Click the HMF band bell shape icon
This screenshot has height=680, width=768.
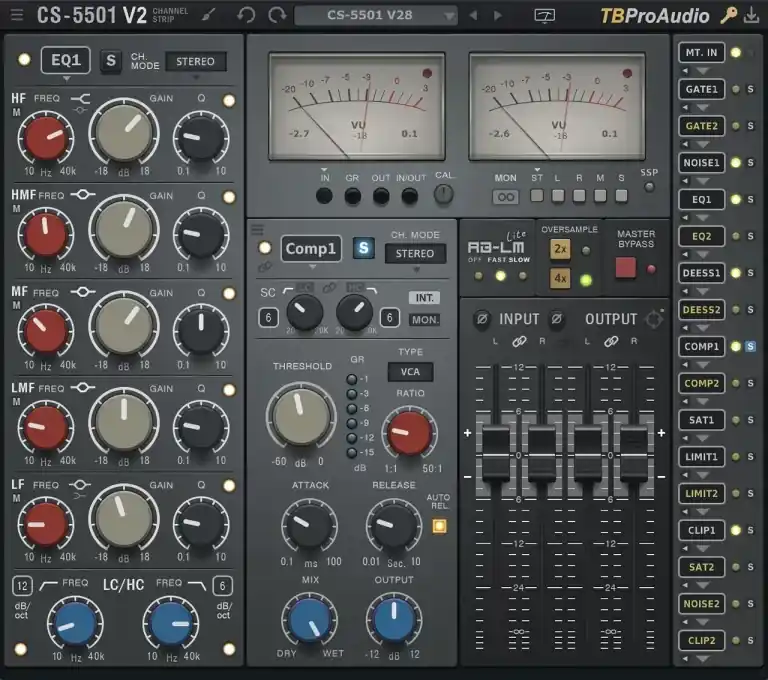tap(82, 195)
